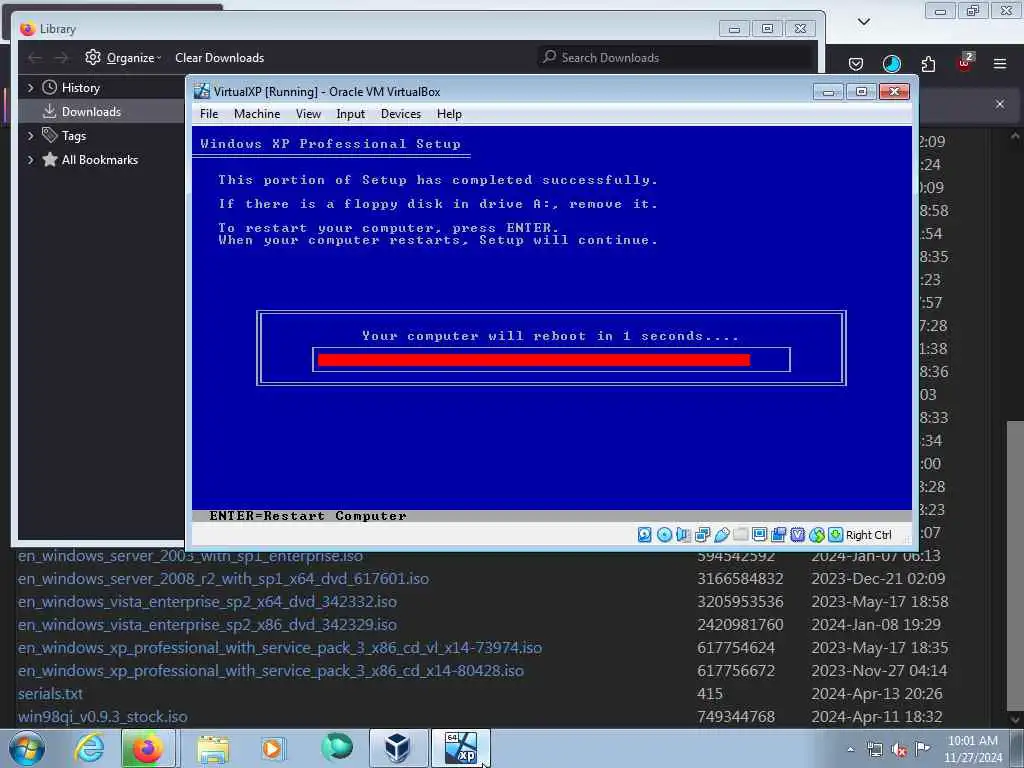Click the shared folders indicator in VirtualBox
This screenshot has height=768, width=1024.
pos(741,535)
